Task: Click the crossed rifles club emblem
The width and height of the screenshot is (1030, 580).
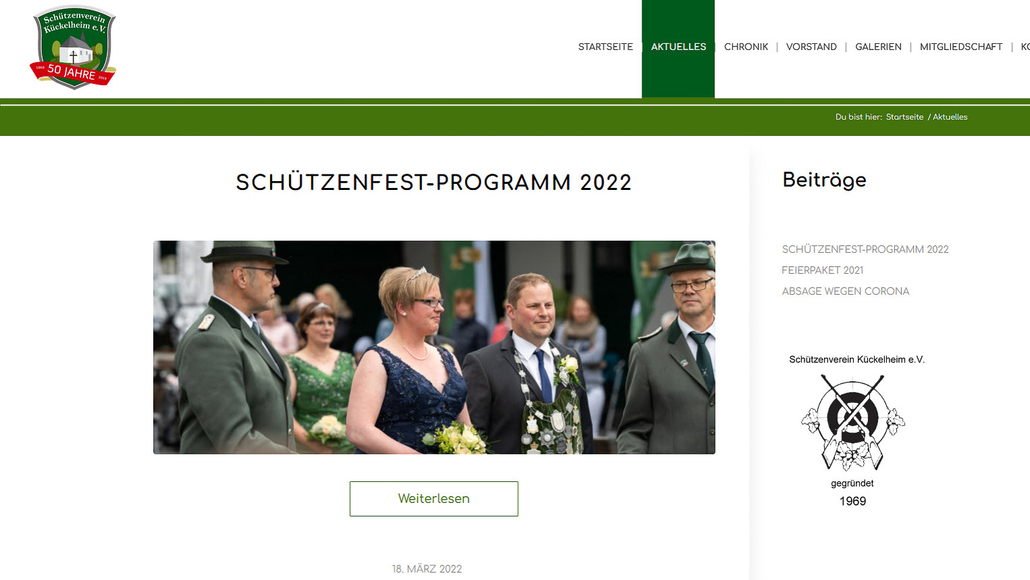Action: (853, 422)
